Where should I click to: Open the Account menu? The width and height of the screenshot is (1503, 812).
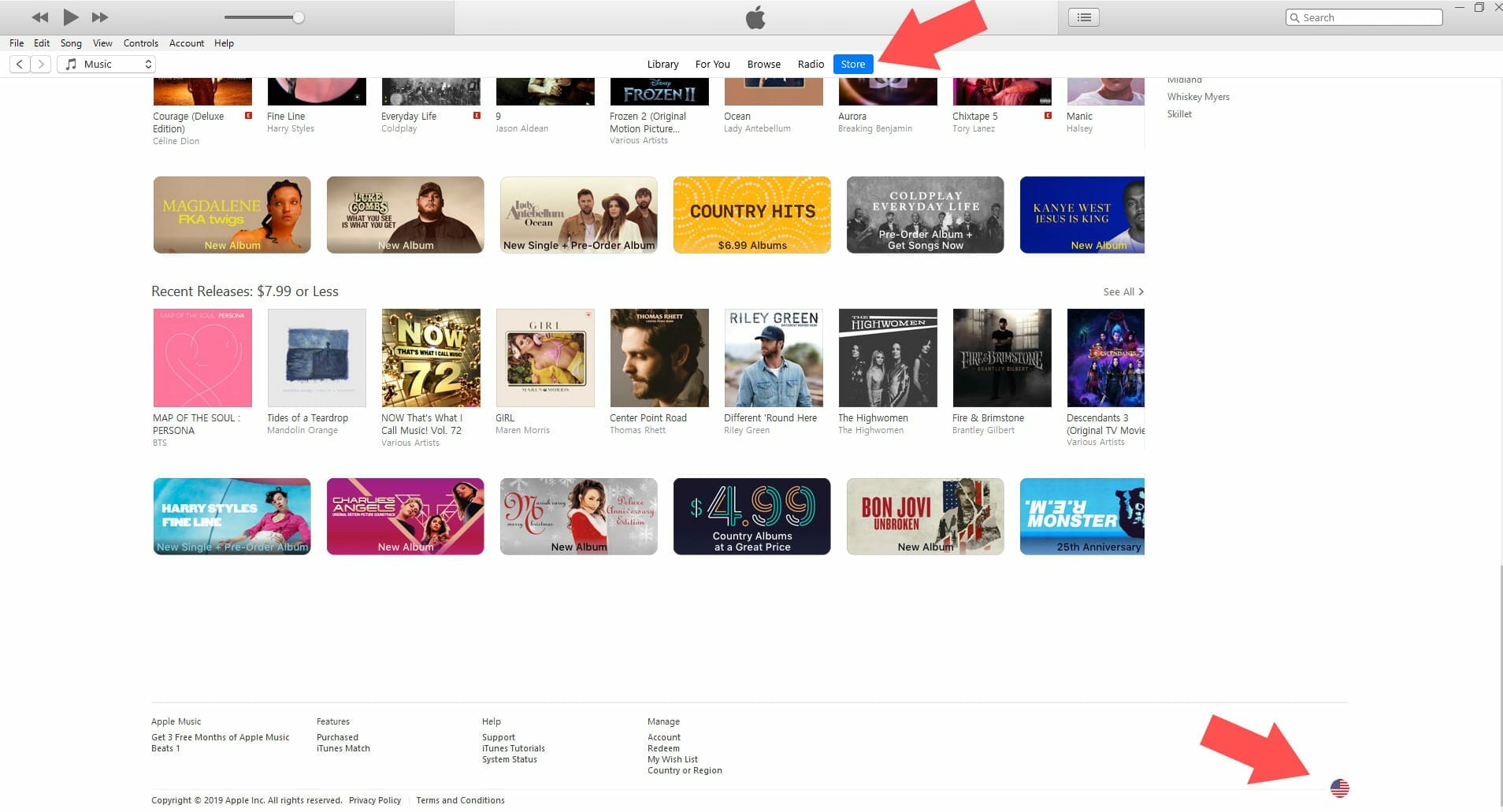tap(187, 43)
